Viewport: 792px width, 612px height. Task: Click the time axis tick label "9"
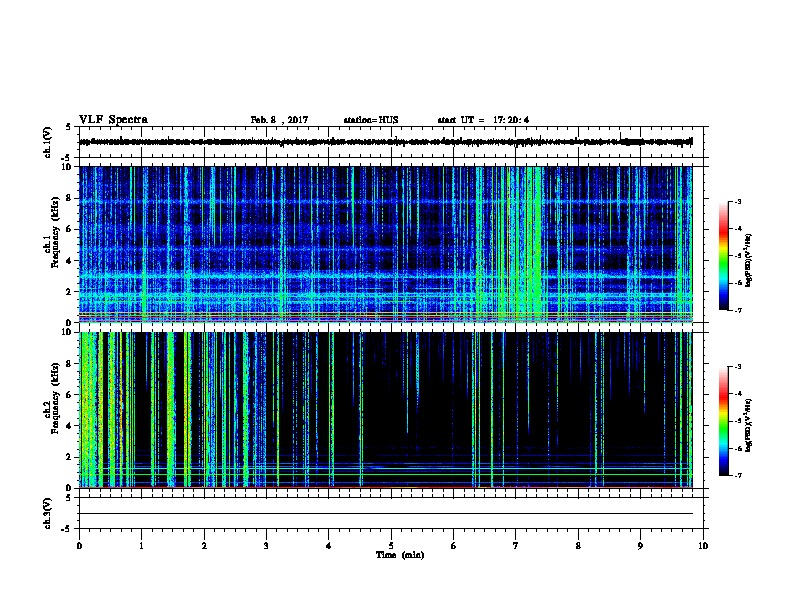click(x=640, y=546)
